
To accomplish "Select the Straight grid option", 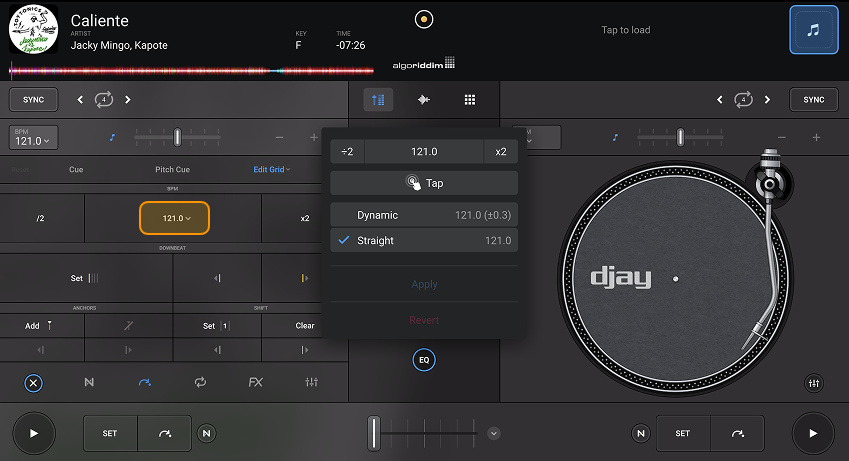I will 424,240.
